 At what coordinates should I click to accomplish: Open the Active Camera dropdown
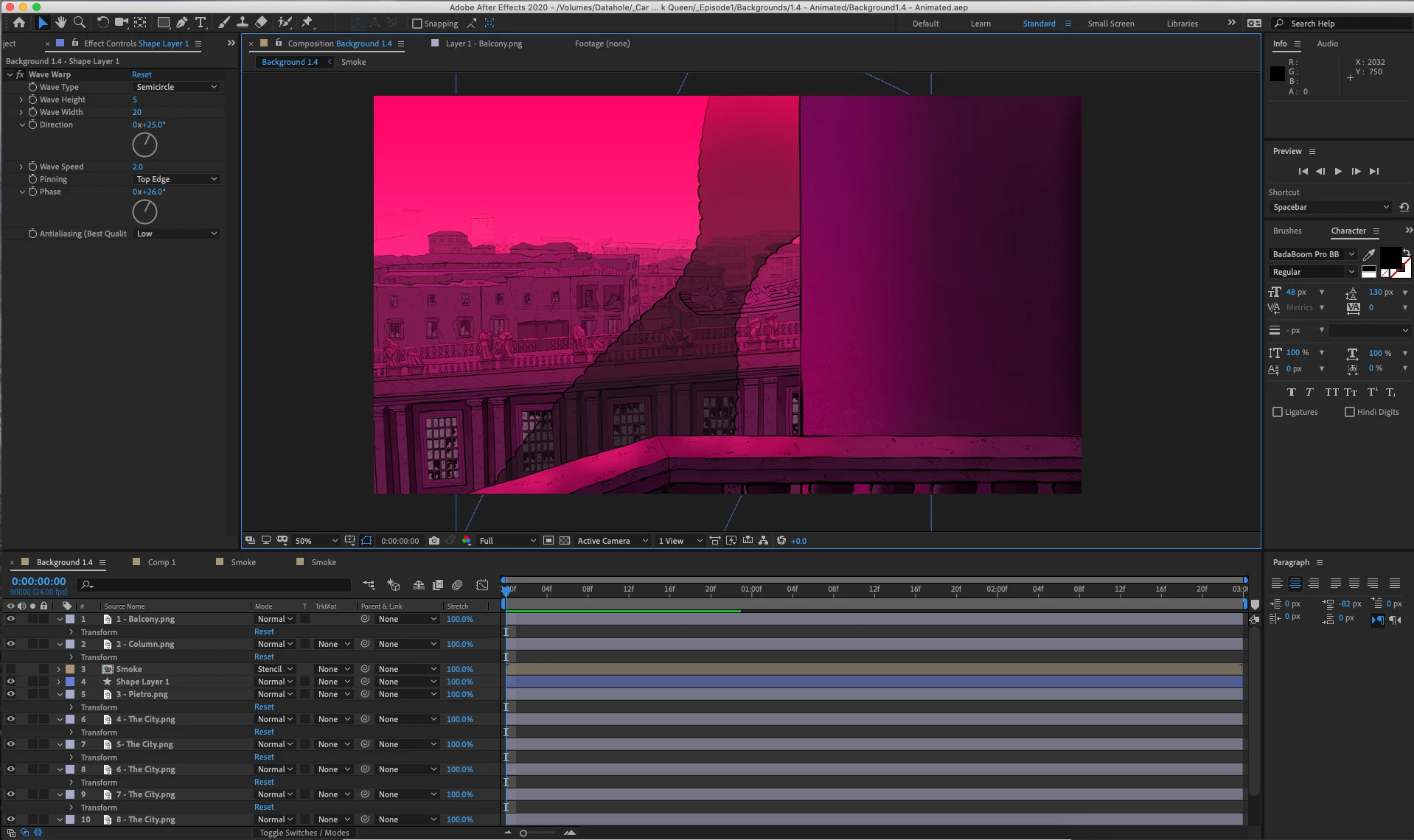613,541
